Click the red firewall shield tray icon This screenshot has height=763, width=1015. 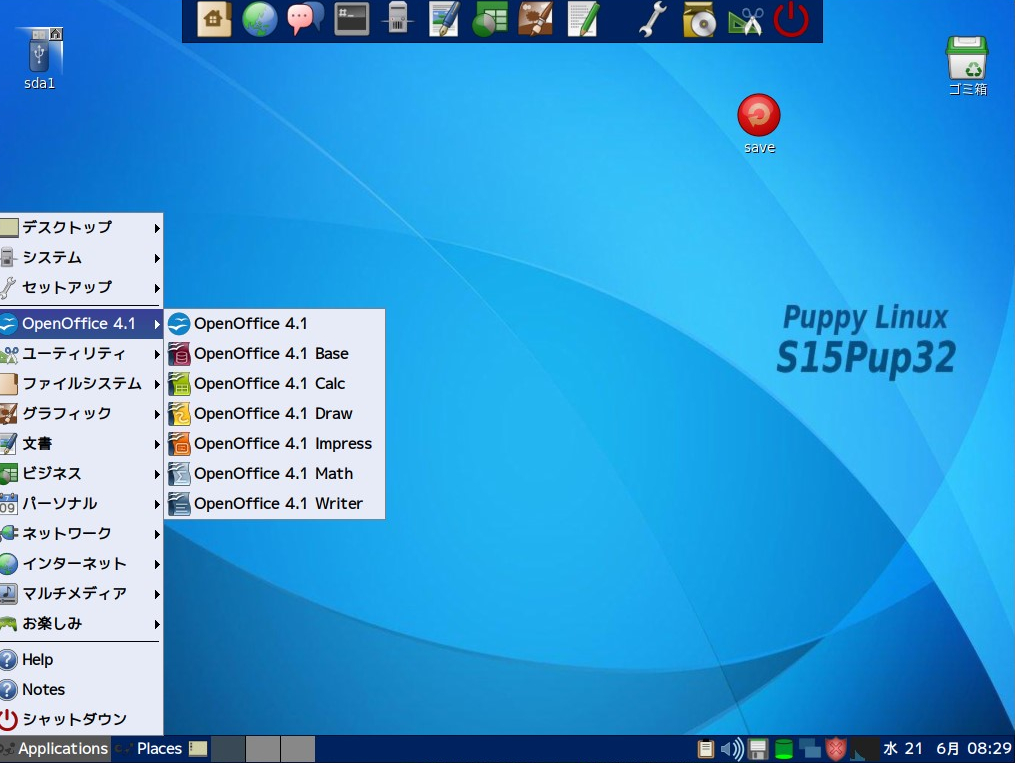pyautogui.click(x=836, y=749)
